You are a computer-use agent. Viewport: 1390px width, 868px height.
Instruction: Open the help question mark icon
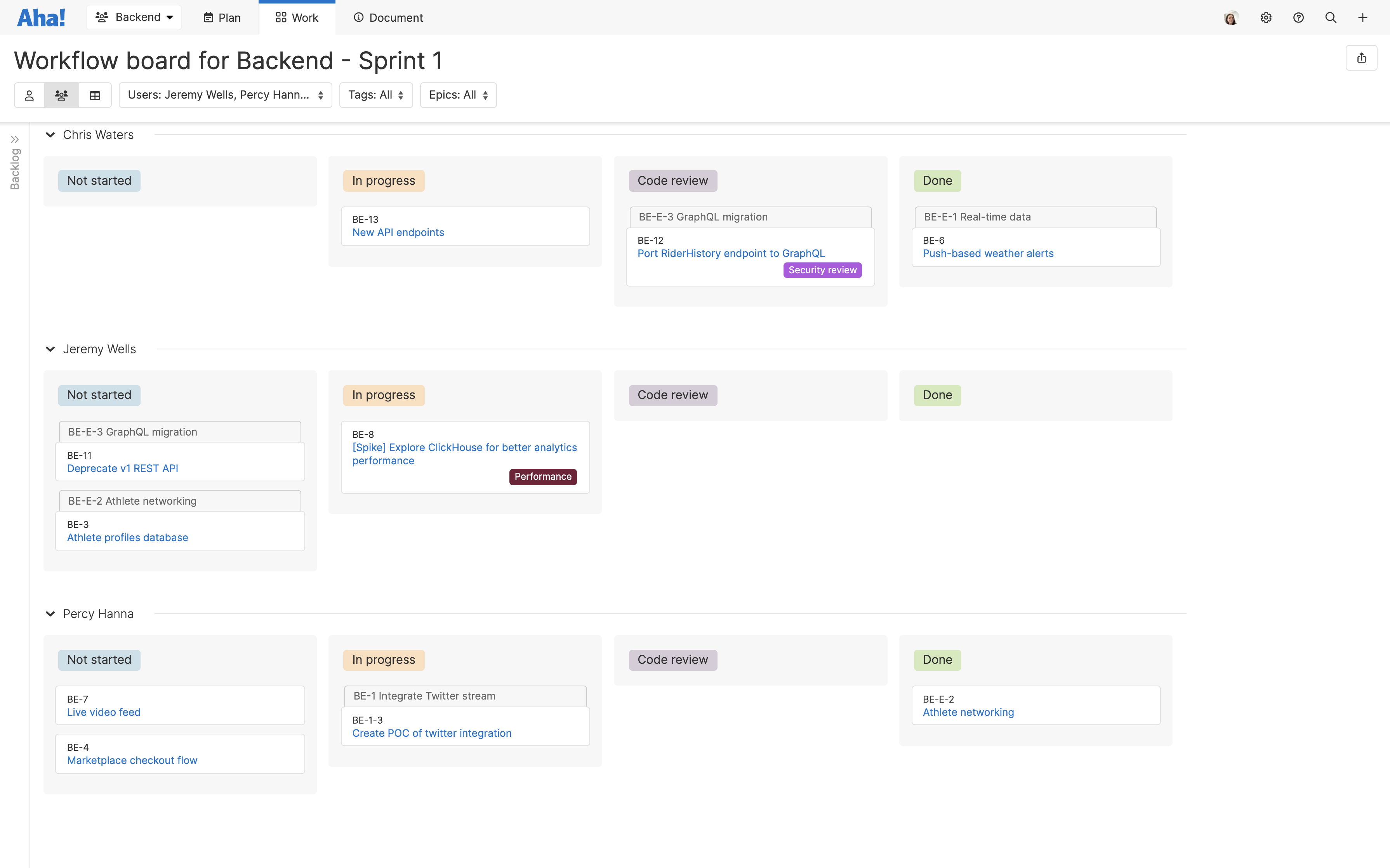click(1298, 18)
